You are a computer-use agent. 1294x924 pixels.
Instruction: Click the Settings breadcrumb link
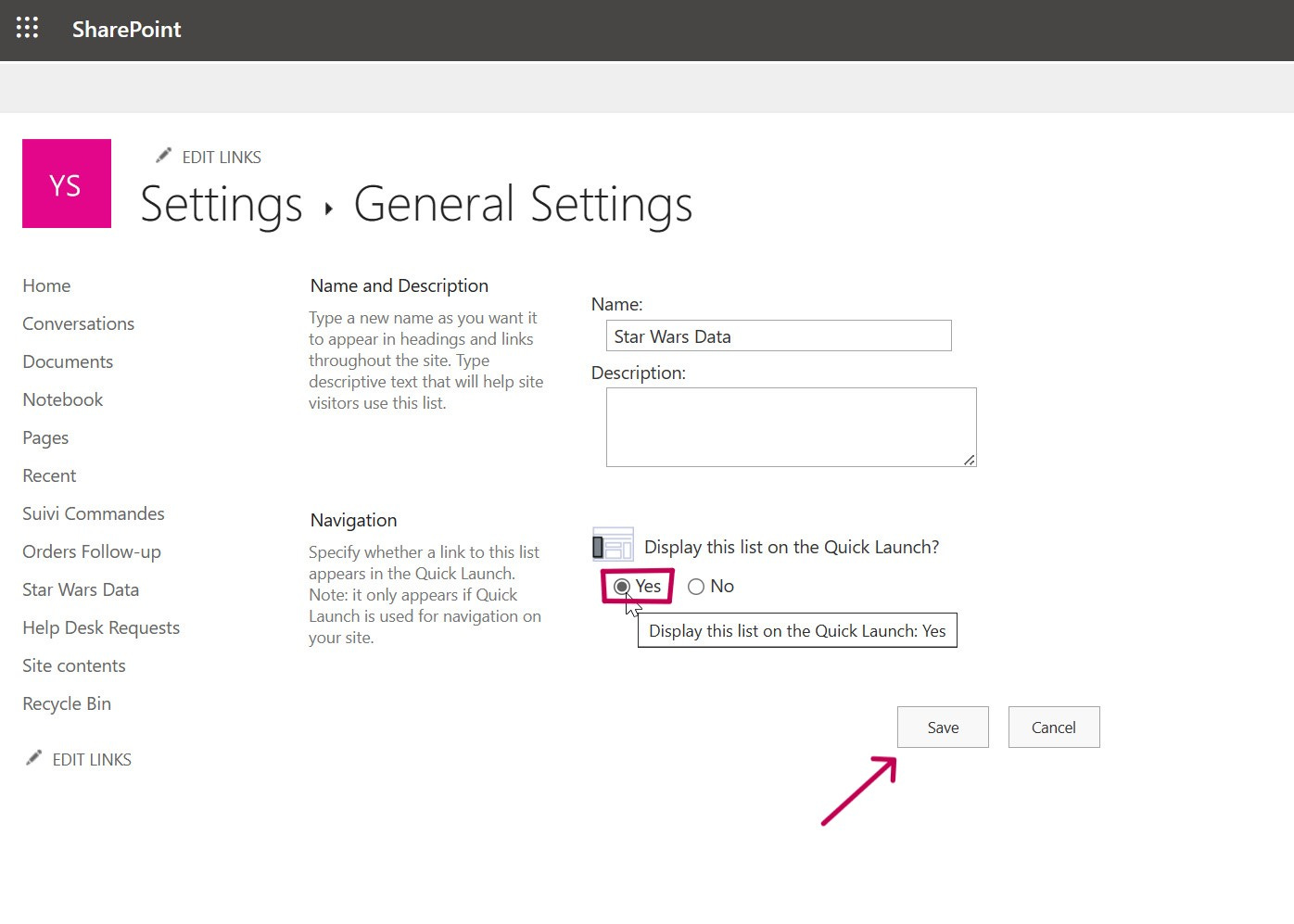[x=222, y=205]
